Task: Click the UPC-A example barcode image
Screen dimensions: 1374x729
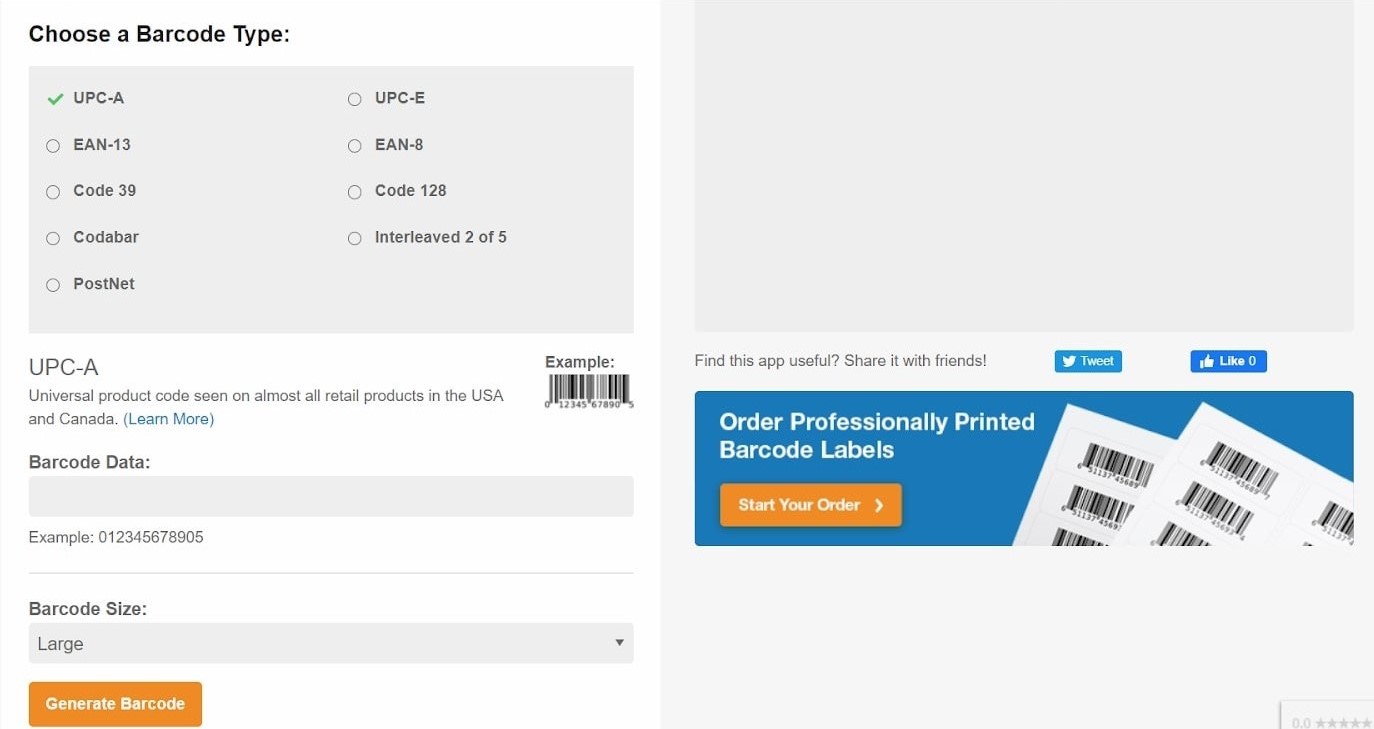Action: tap(589, 390)
